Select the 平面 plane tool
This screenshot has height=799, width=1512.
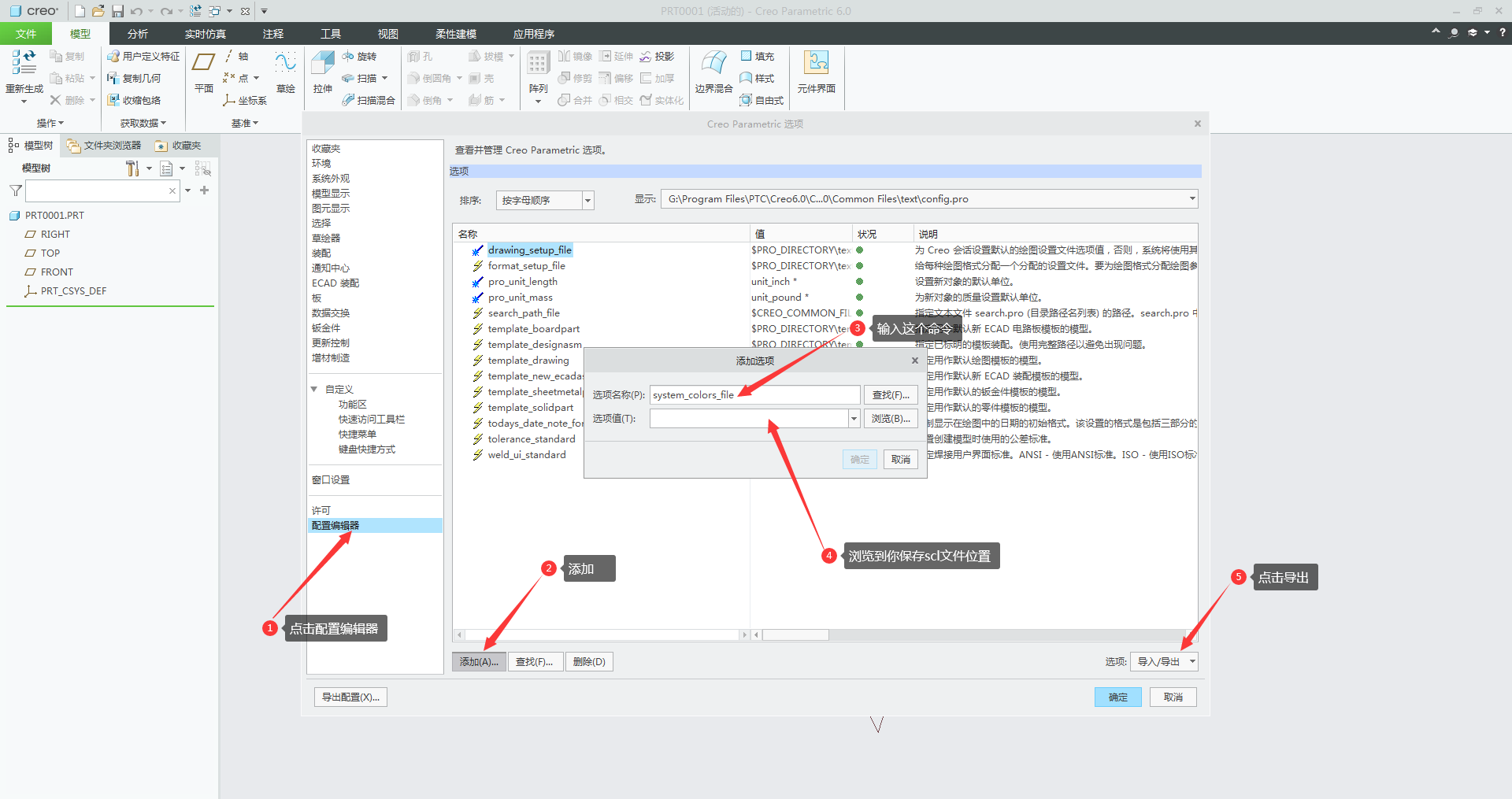204,72
